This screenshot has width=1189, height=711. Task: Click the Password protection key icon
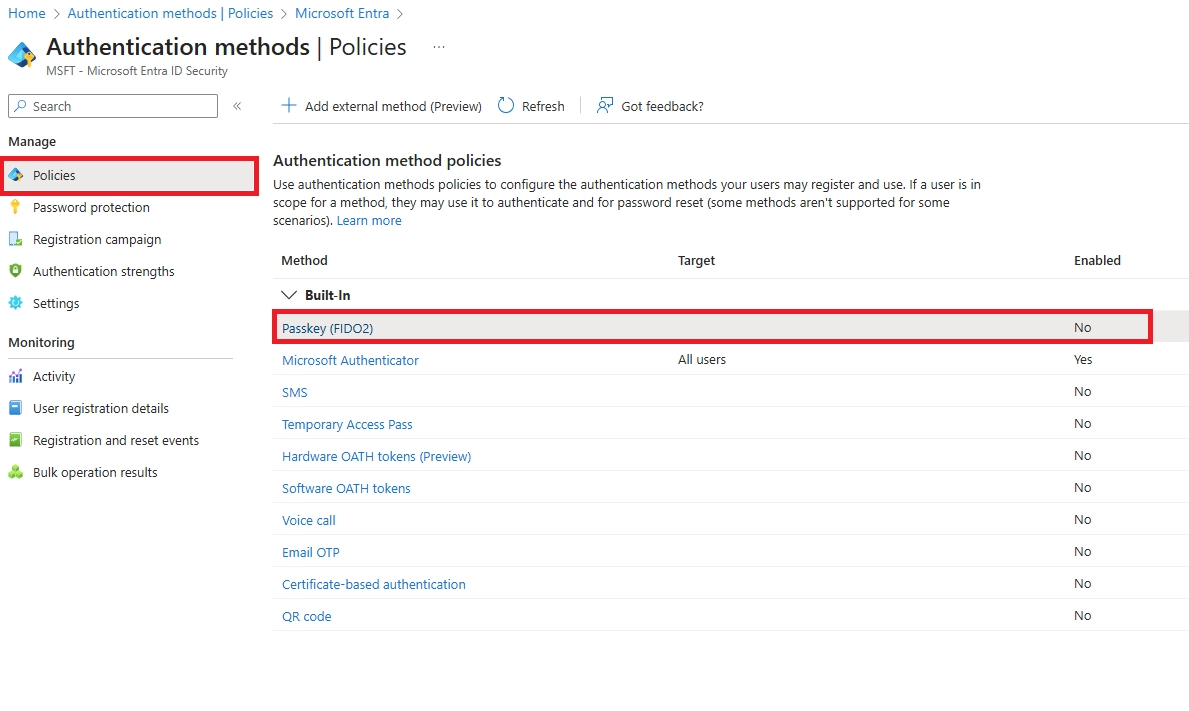[15, 207]
